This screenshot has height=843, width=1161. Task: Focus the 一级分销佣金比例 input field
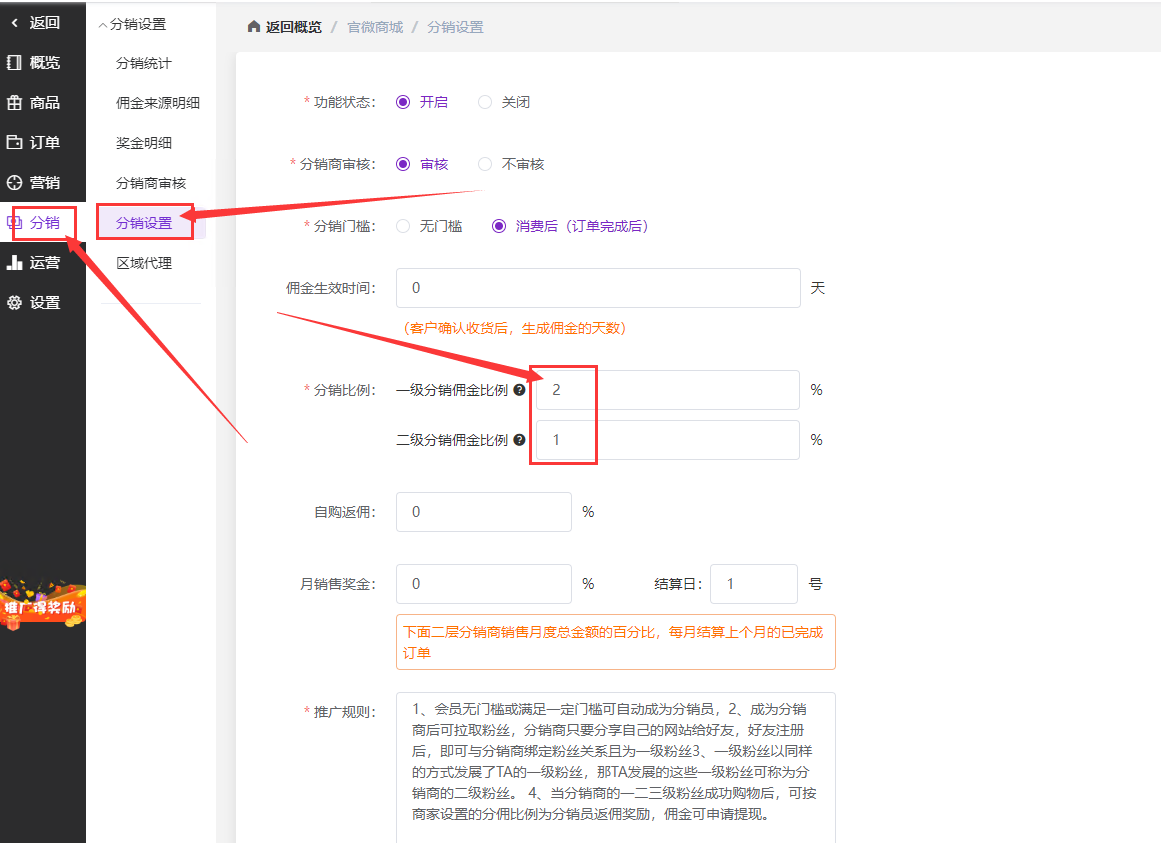tap(668, 390)
